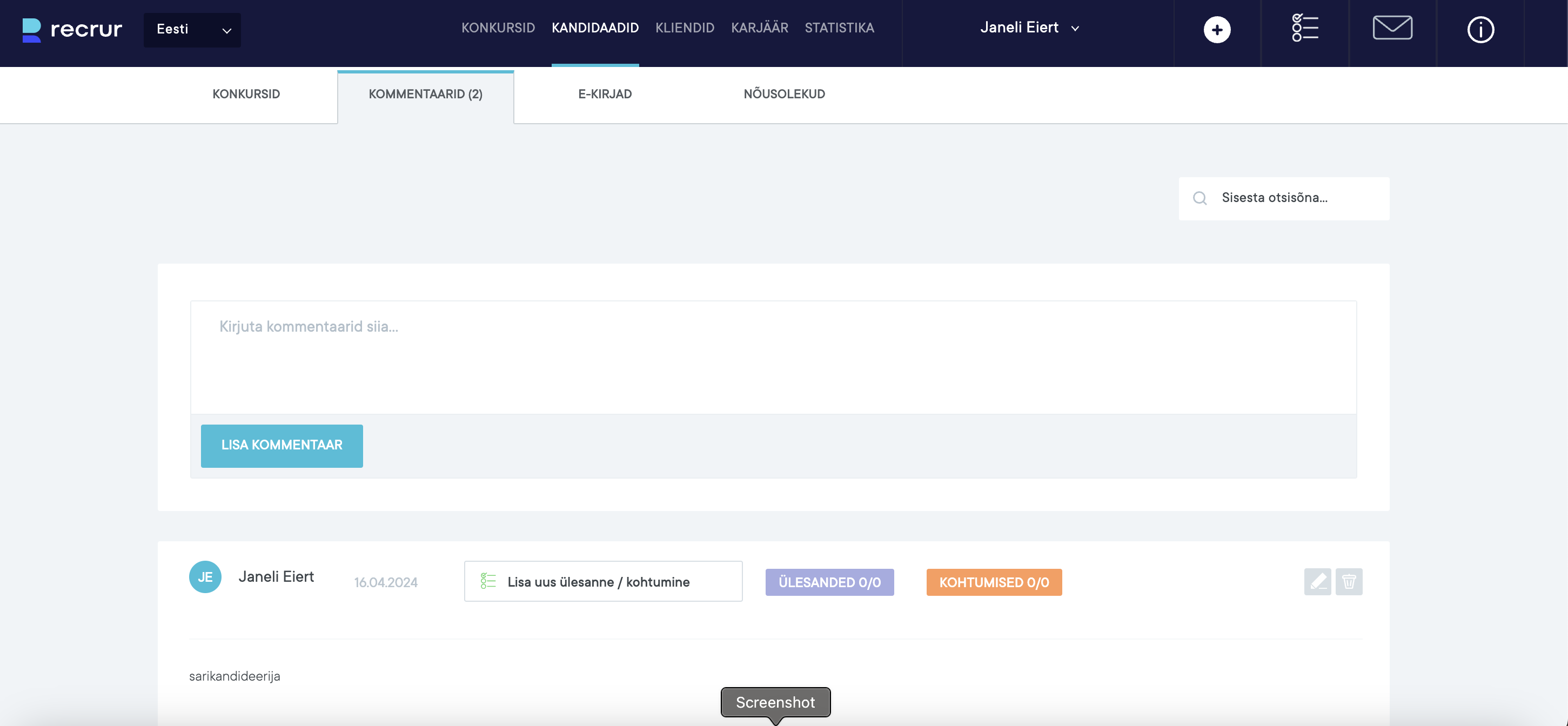Click the JE avatar circle
The image size is (1568, 726).
[x=205, y=576]
